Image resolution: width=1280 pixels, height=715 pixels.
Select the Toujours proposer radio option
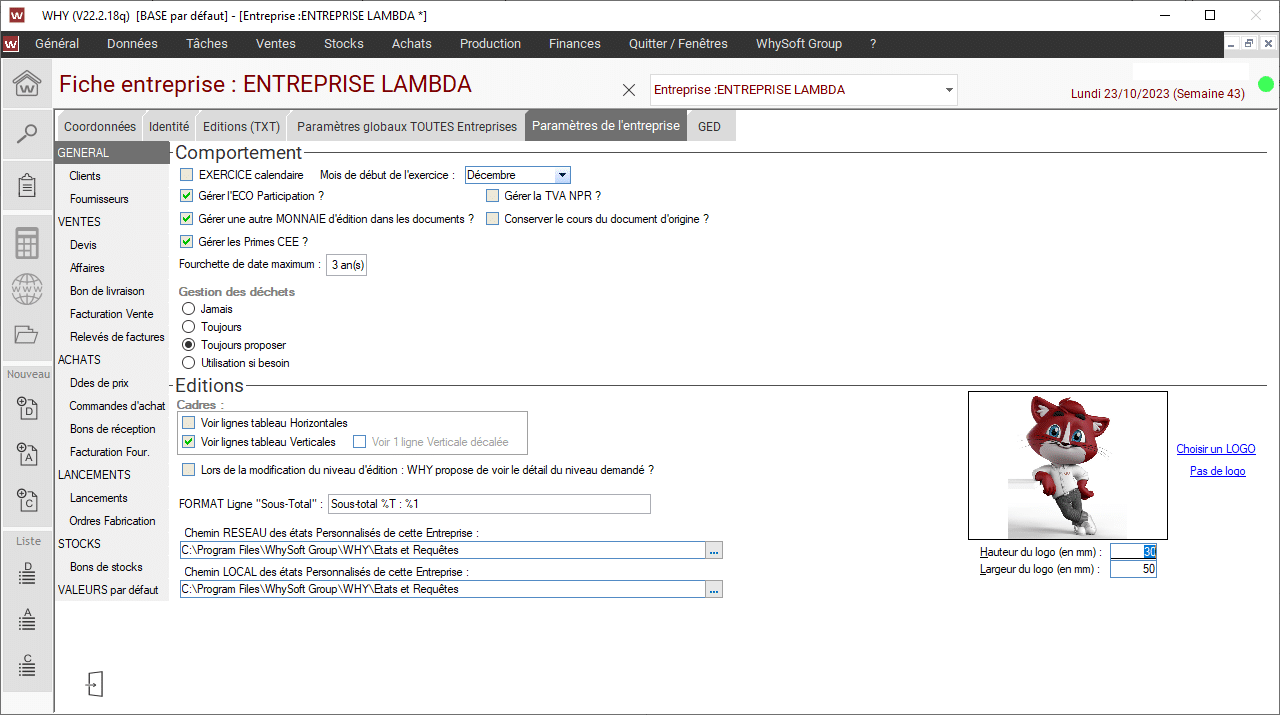(x=188, y=345)
